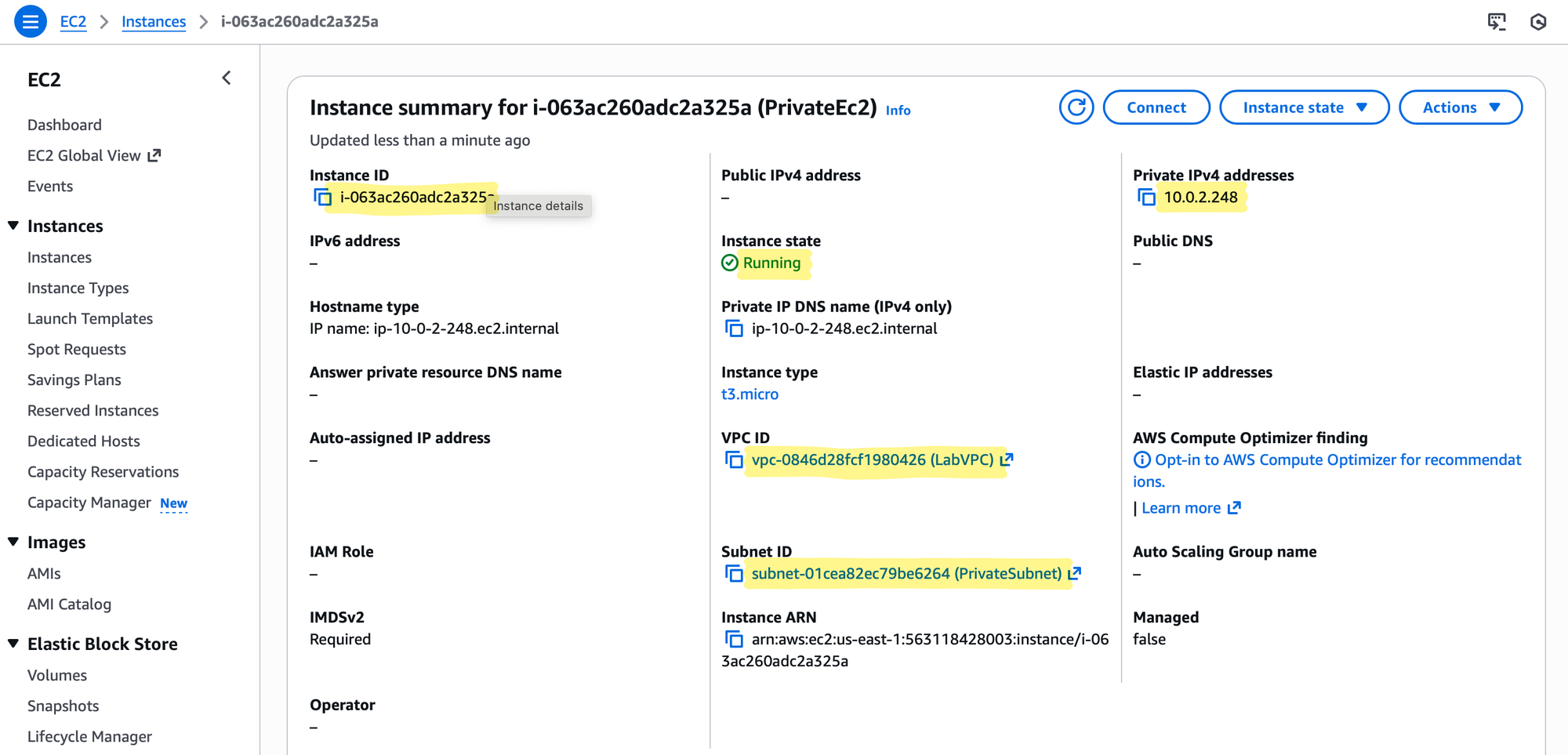
Task: Open the t3.micro instance type link
Action: [750, 394]
